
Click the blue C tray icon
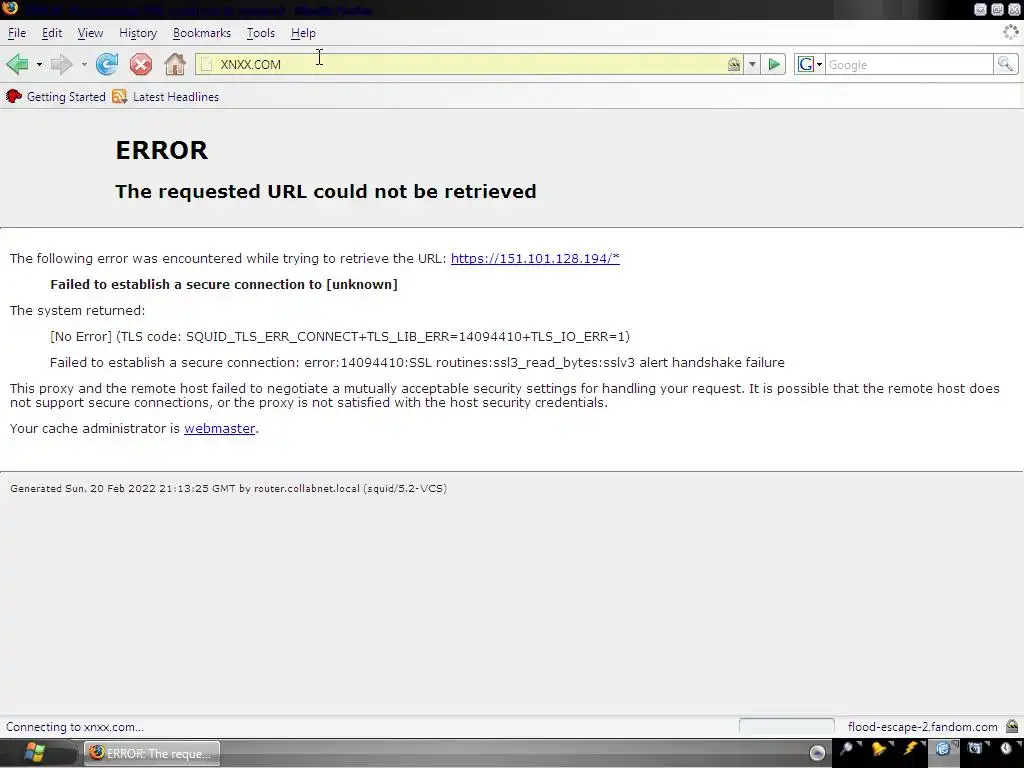click(x=942, y=748)
